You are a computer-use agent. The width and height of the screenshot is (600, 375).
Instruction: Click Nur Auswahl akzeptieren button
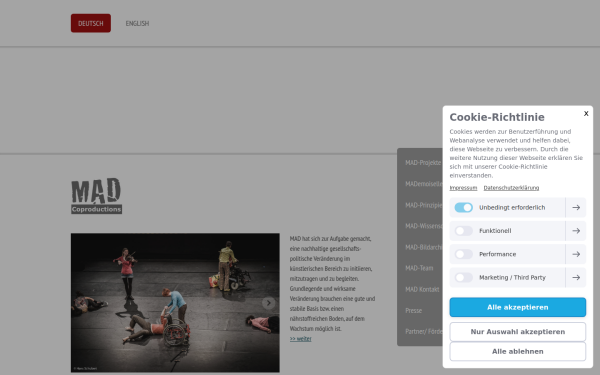(x=517, y=332)
